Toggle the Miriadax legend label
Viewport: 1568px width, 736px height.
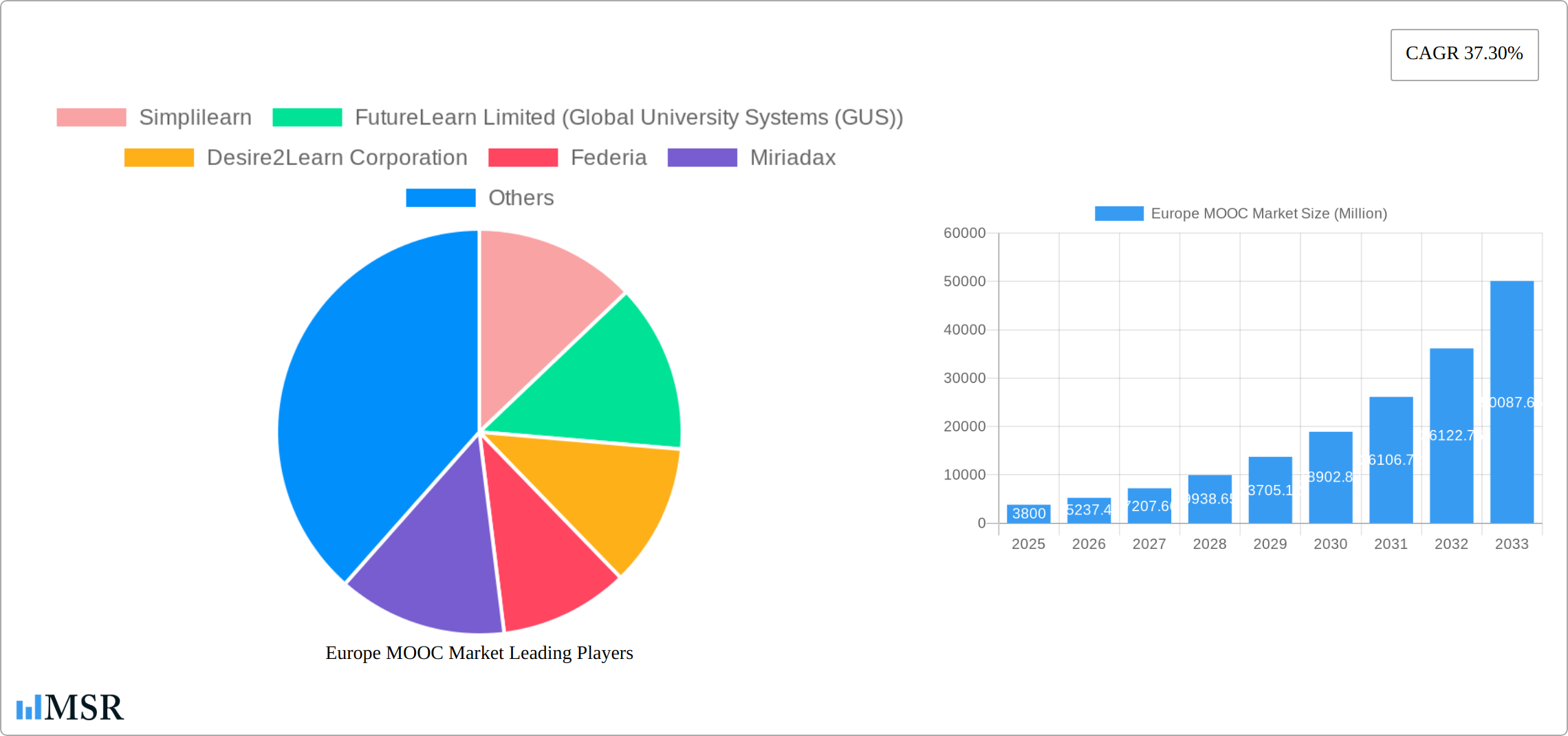[x=793, y=158]
